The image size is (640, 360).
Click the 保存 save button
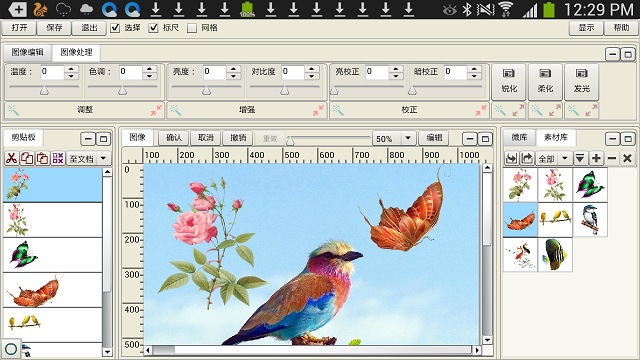click(54, 28)
